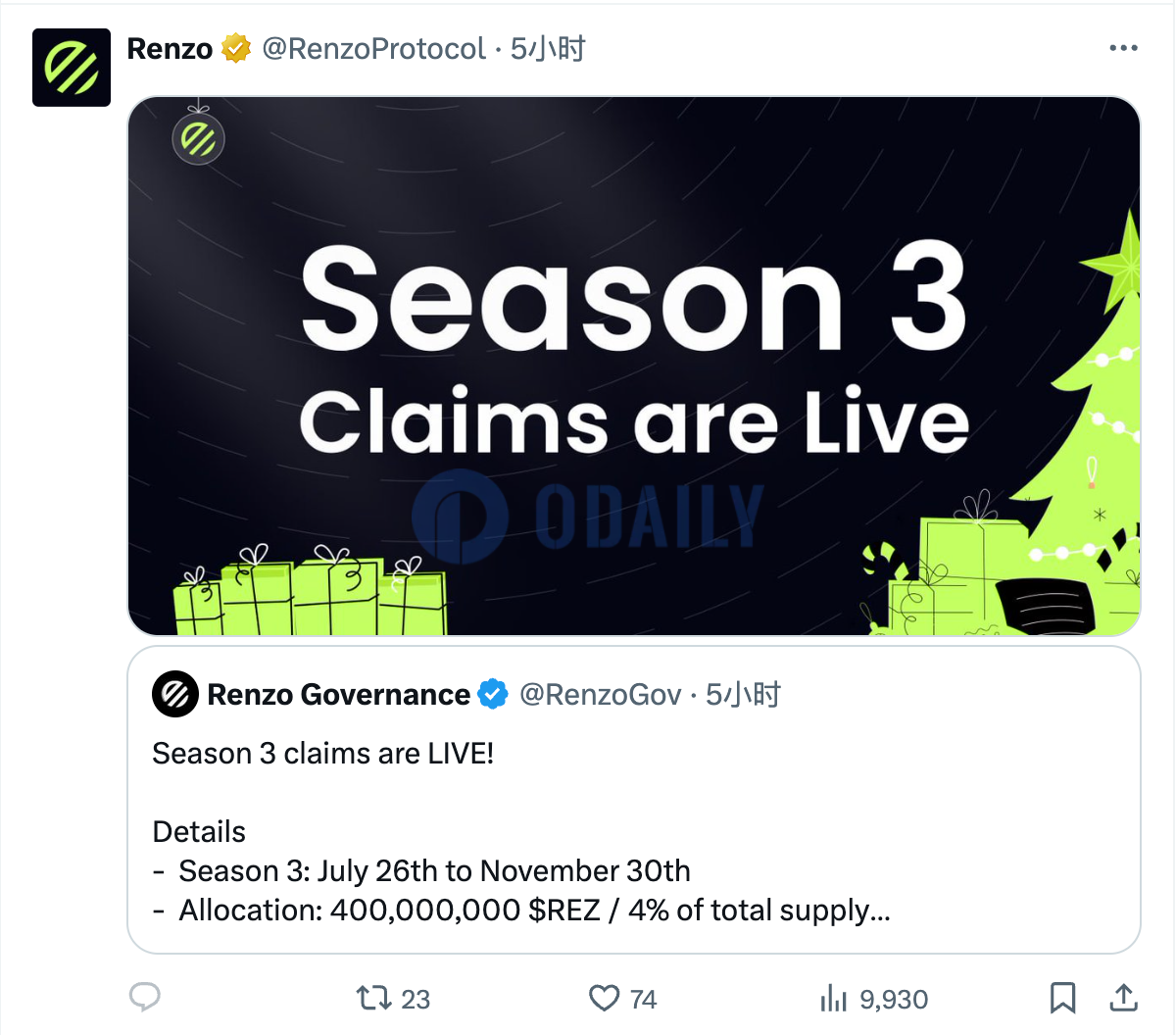Viewport: 1176px width, 1035px height.
Task: Click the Renzo profile avatar
Action: (x=72, y=68)
